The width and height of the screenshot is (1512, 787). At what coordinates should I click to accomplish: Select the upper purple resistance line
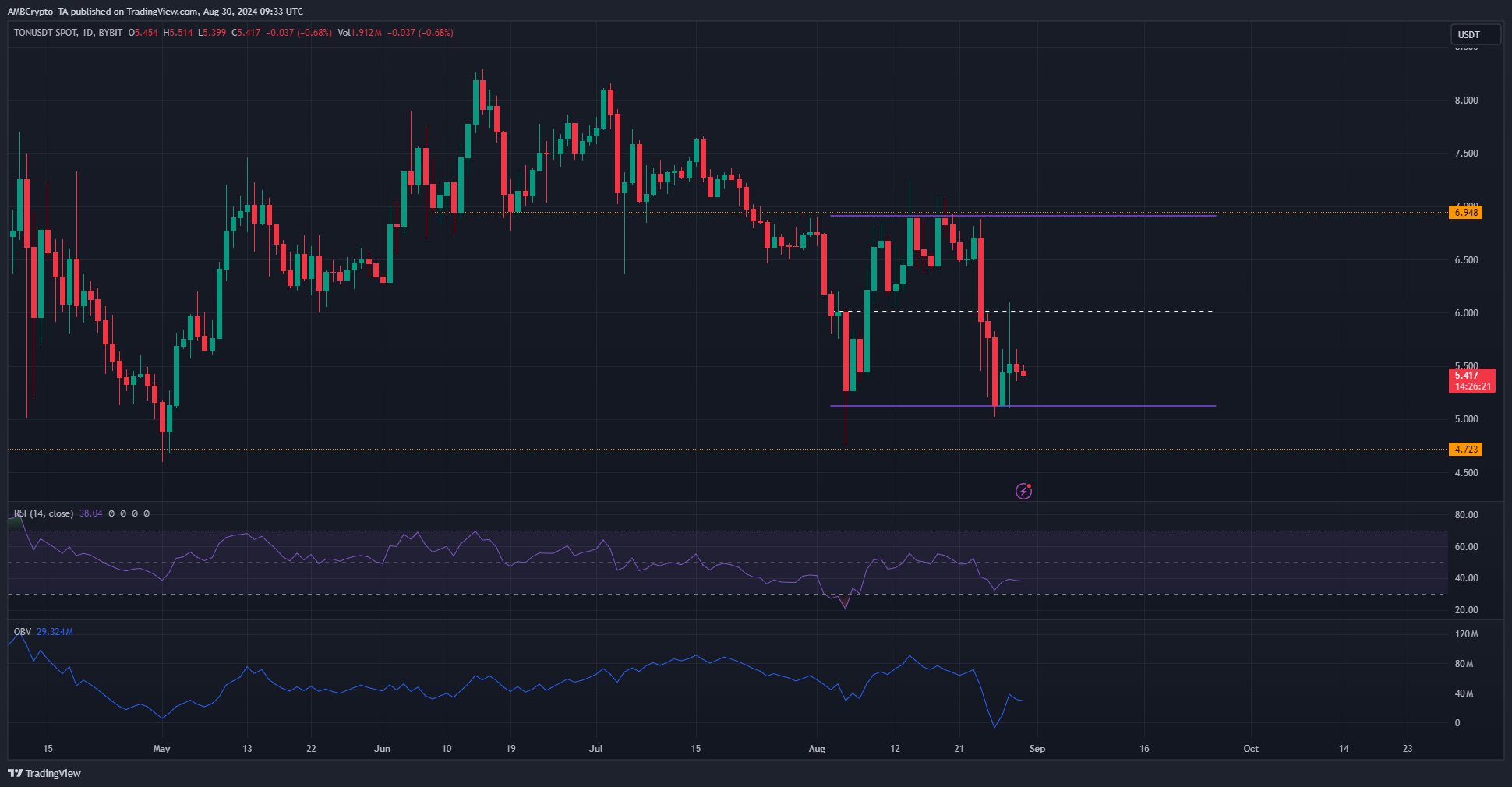click(1091, 215)
